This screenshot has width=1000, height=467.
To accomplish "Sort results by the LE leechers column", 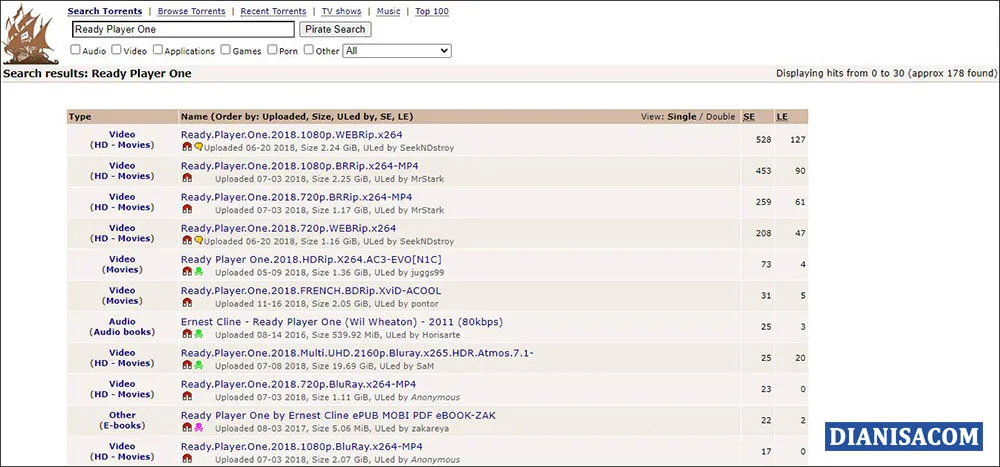I will click(x=782, y=117).
